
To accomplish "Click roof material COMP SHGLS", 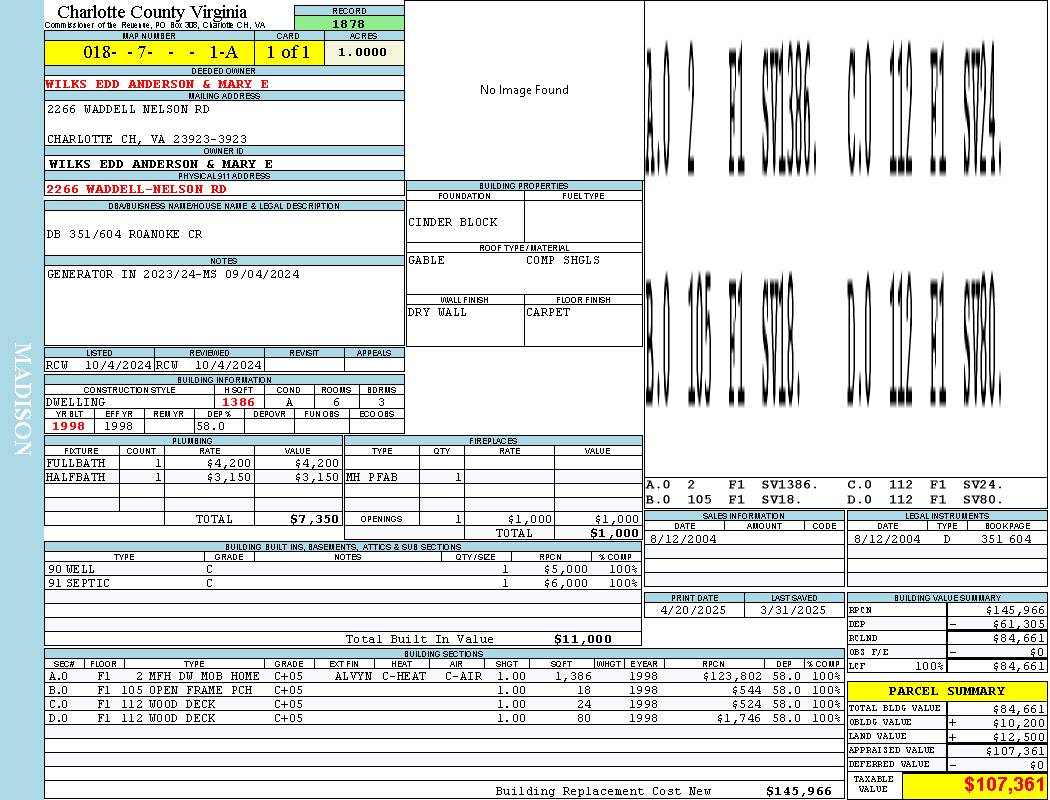I will pos(562,260).
